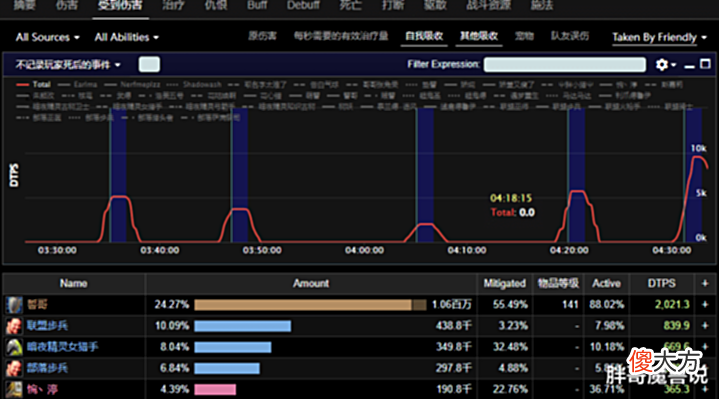Click the class icon on the pink-bar row

click(14, 389)
